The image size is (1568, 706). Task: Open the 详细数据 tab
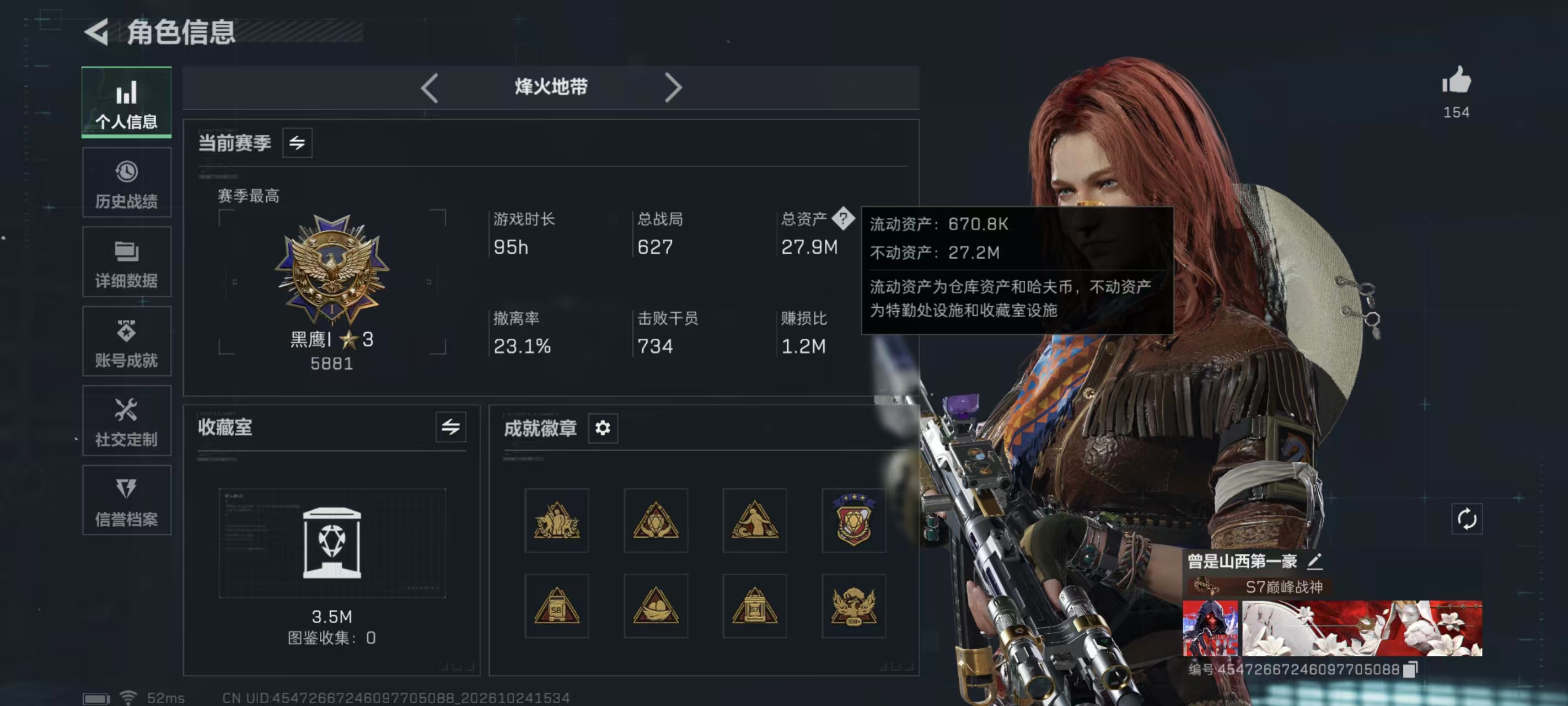(x=127, y=262)
